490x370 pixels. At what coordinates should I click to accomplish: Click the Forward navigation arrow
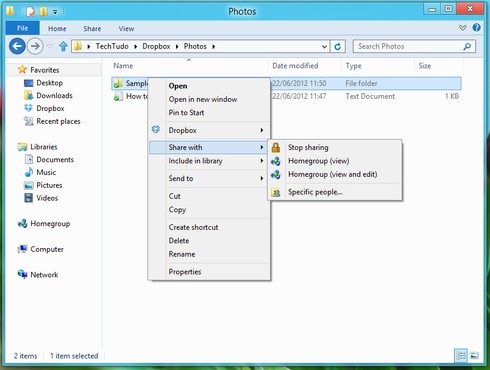coord(35,46)
